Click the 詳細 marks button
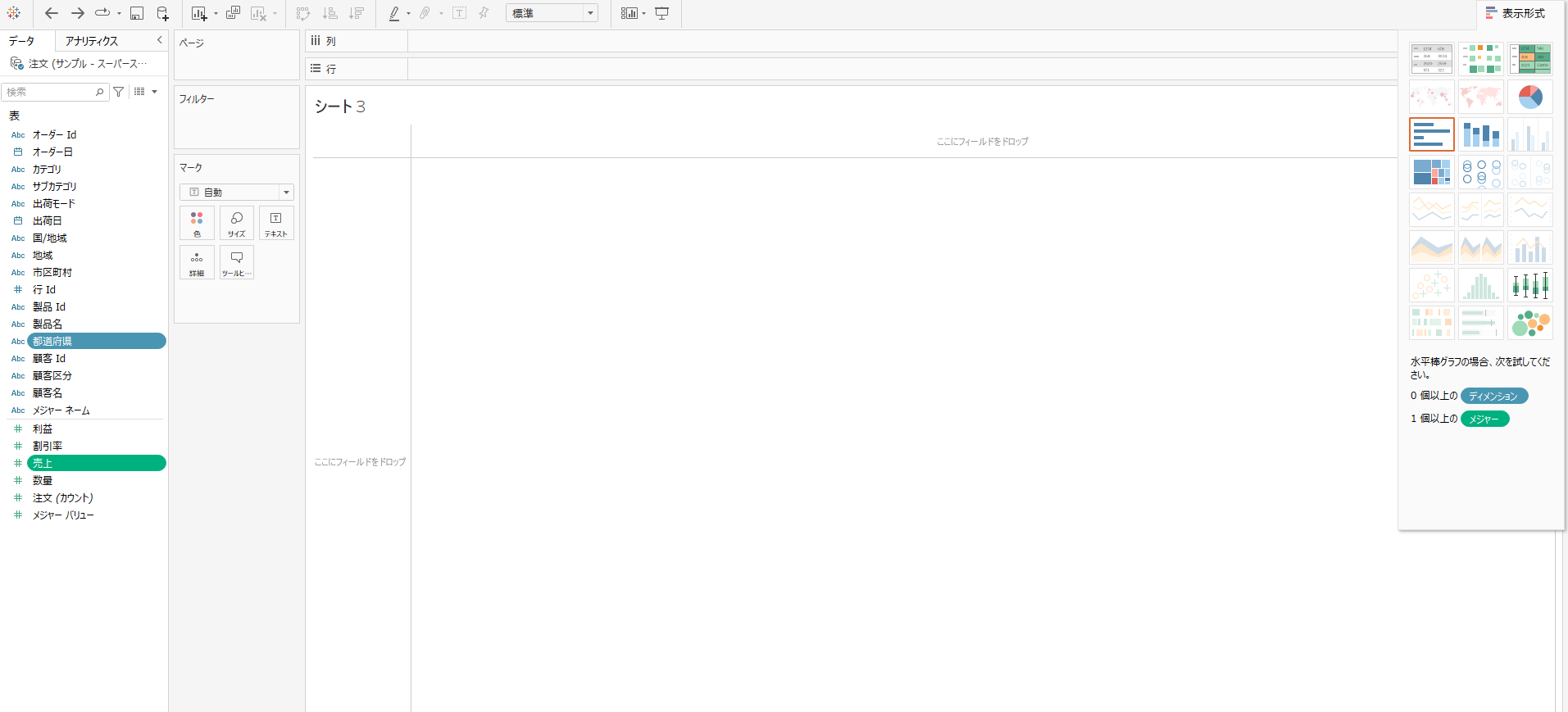 (197, 262)
